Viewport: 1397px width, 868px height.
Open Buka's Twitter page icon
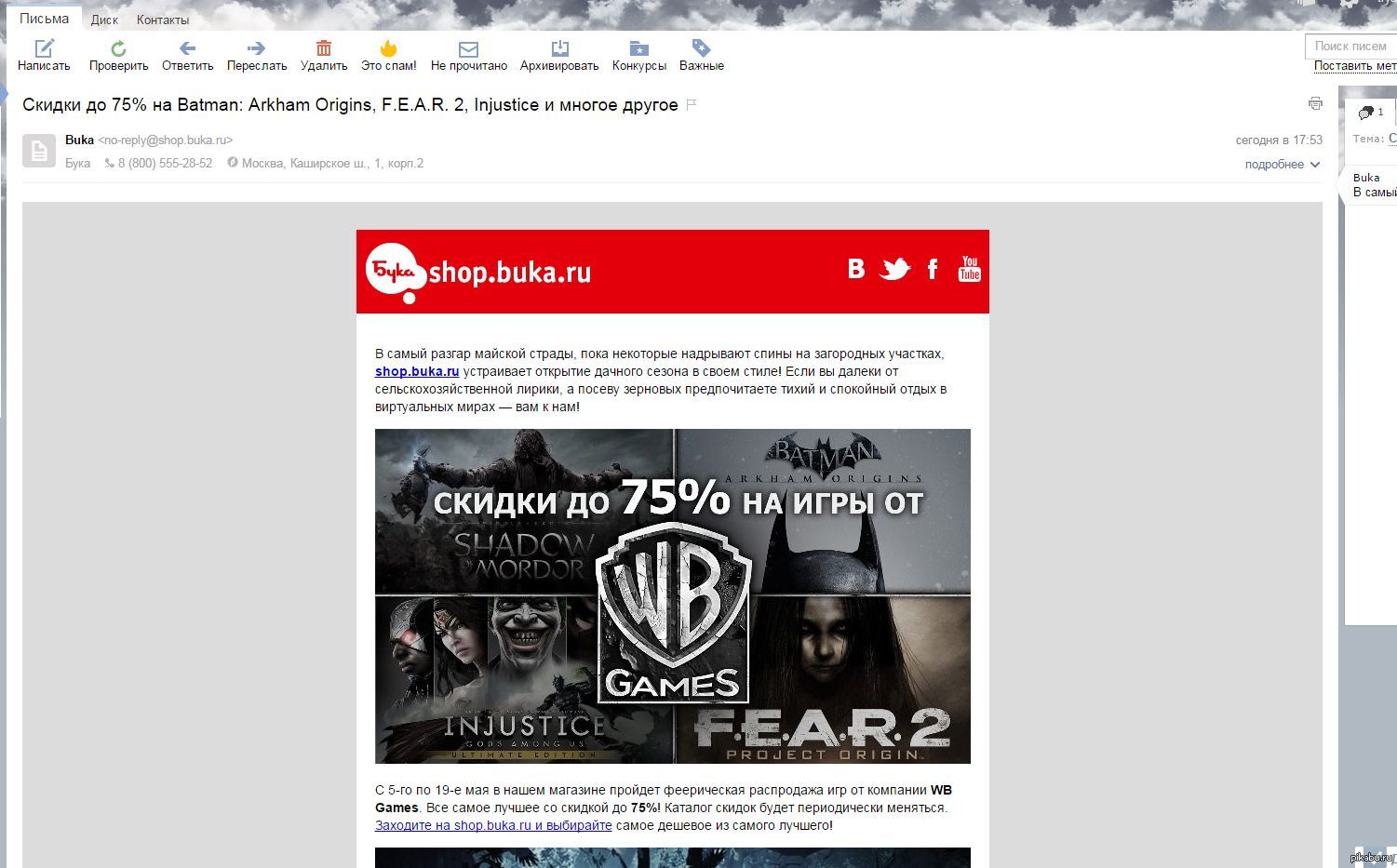pyautogui.click(x=894, y=270)
